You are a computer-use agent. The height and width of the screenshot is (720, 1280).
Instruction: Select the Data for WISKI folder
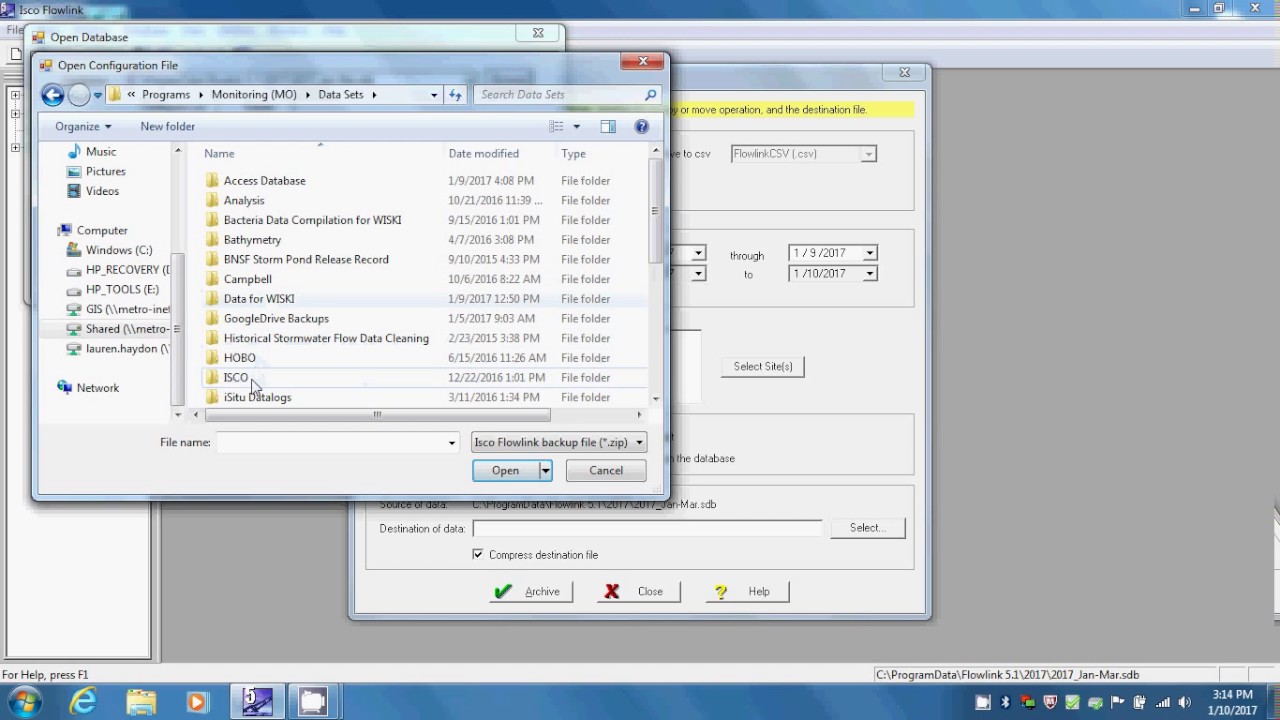tap(259, 299)
